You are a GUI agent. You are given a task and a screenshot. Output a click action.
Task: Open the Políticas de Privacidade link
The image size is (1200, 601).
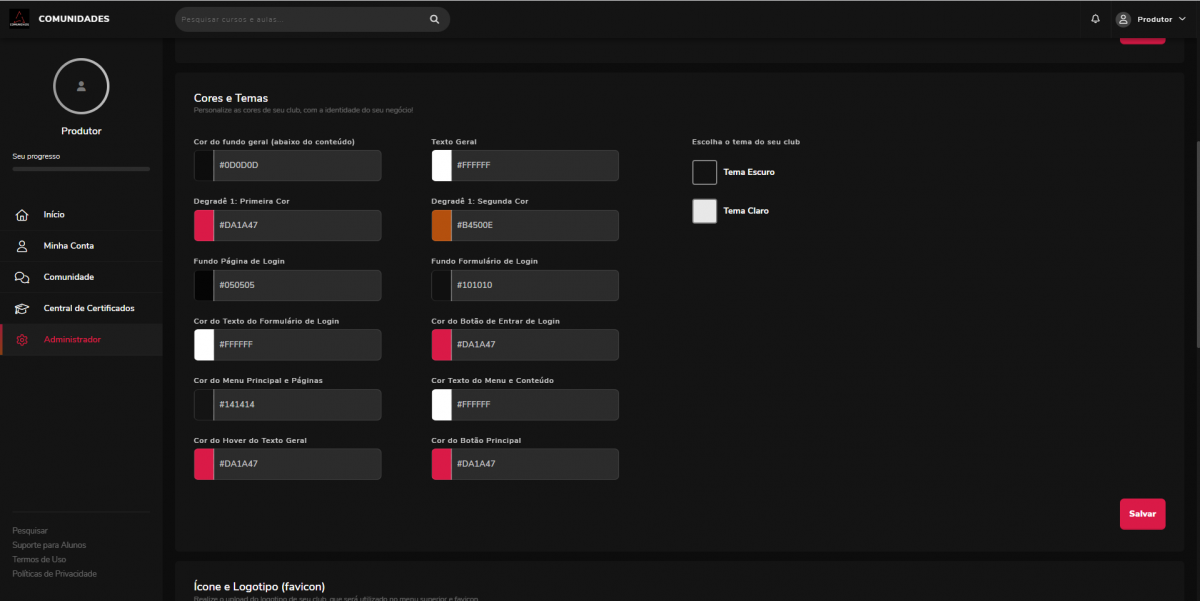[54, 574]
